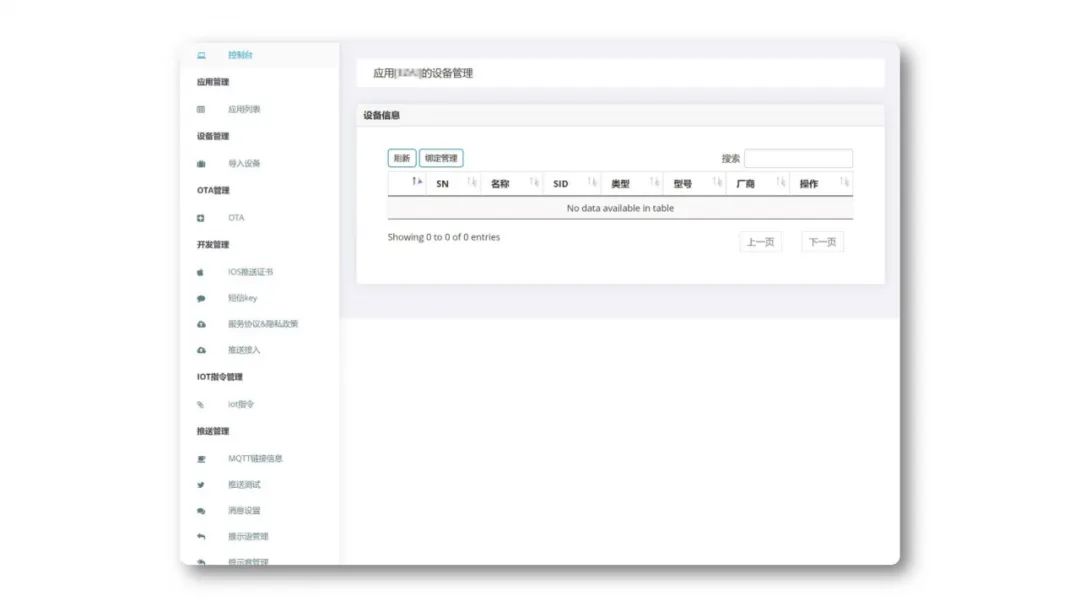Click the 推送管理 section heading
This screenshot has height=607, width=1080.
[213, 432]
